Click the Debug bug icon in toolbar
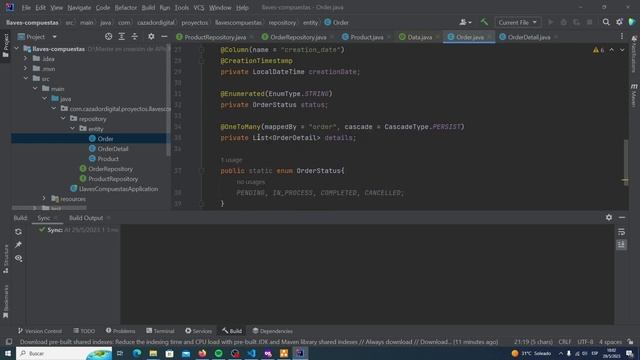Screen dimensions: 640x360 [564, 22]
